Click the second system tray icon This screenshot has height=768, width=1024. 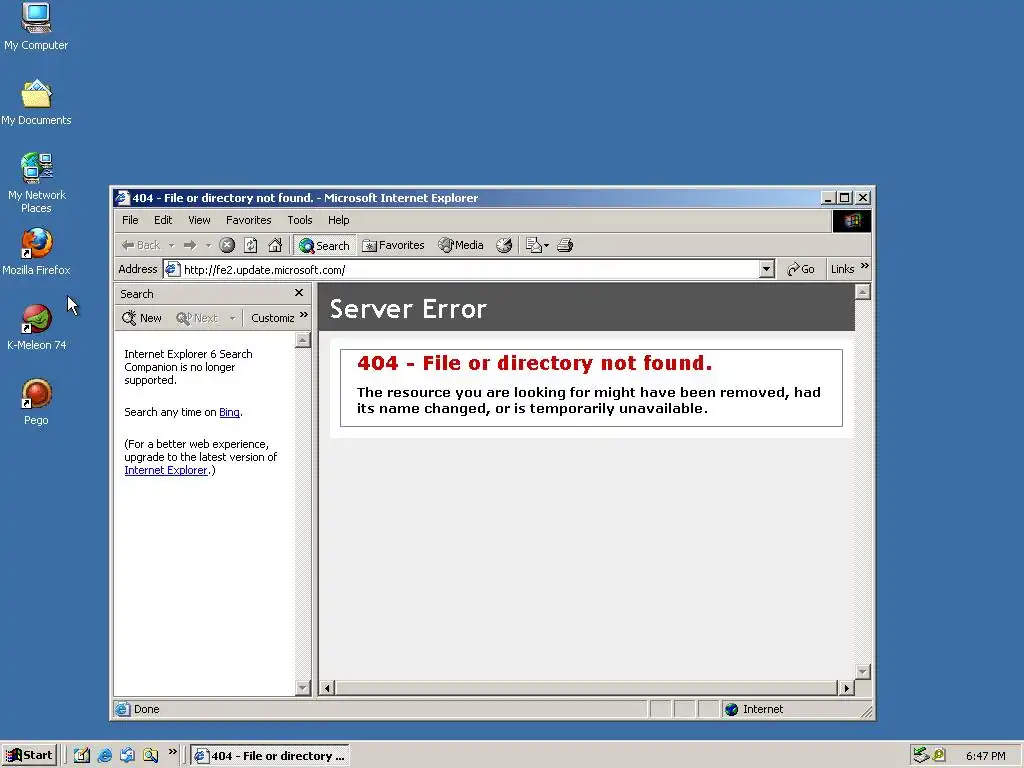(938, 755)
